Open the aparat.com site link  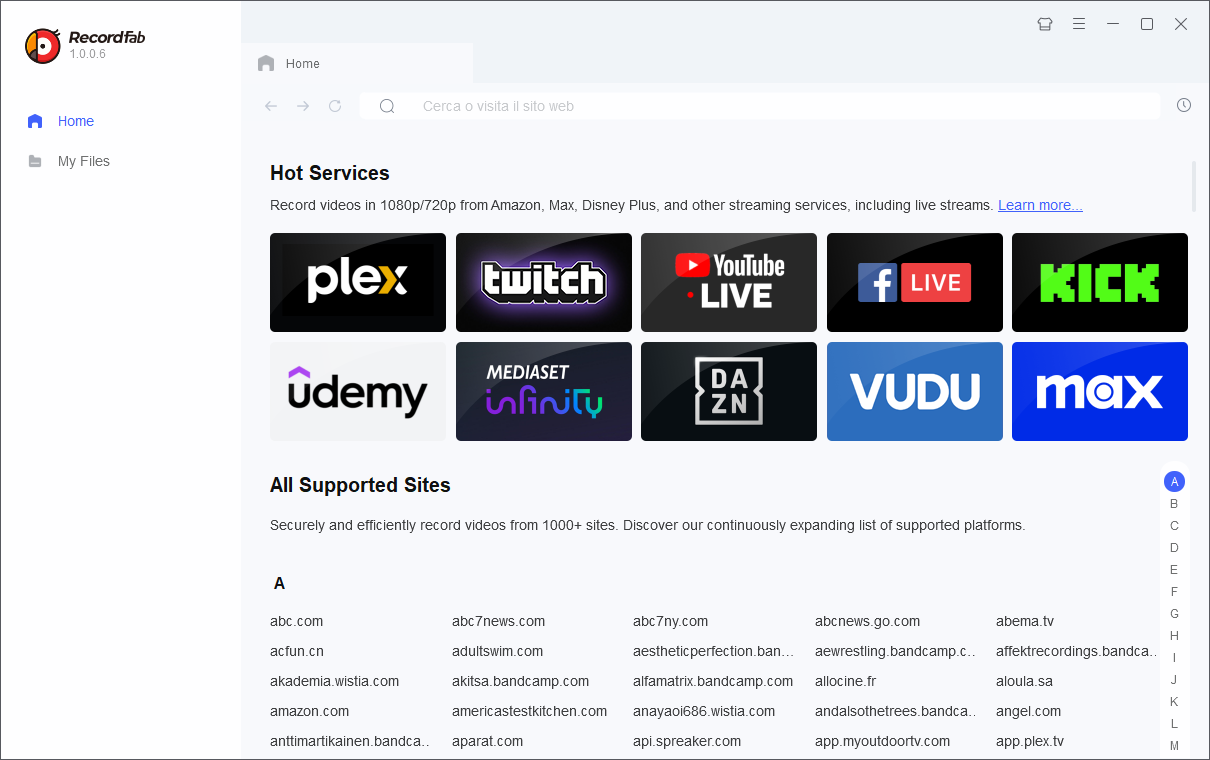tap(487, 741)
